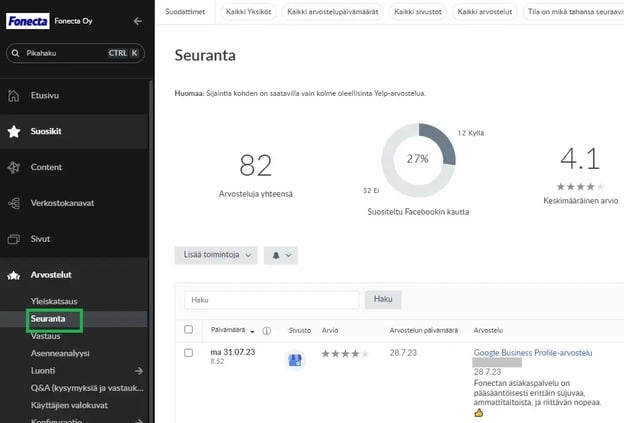
Task: Open Content menu item
Action: point(46,167)
